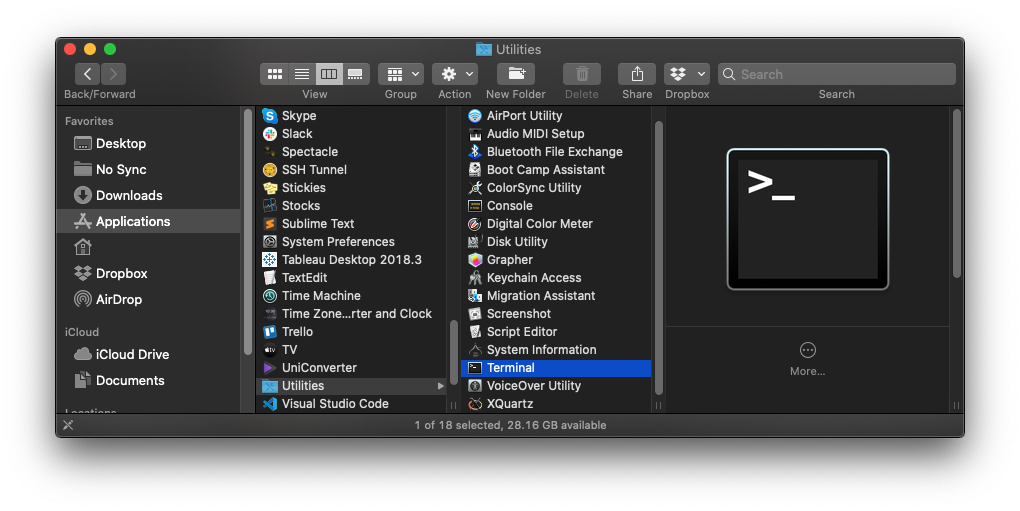Select Visual Studio Code in list
Screen dimensions: 1020x511
click(352, 404)
